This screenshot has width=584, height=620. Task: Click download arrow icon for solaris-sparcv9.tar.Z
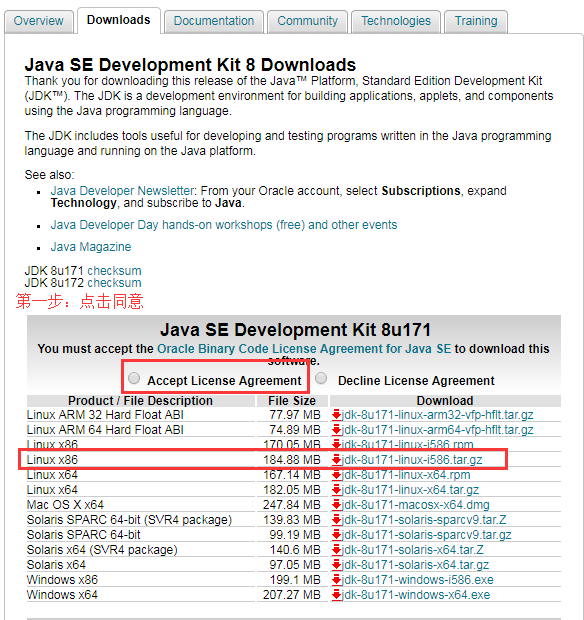pyautogui.click(x=336, y=520)
